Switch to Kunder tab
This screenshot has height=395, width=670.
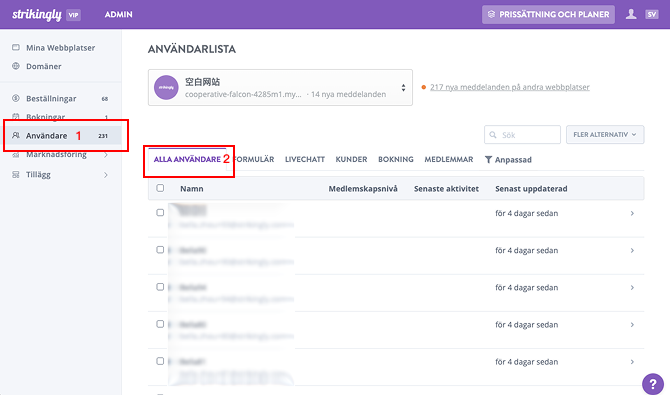click(351, 159)
